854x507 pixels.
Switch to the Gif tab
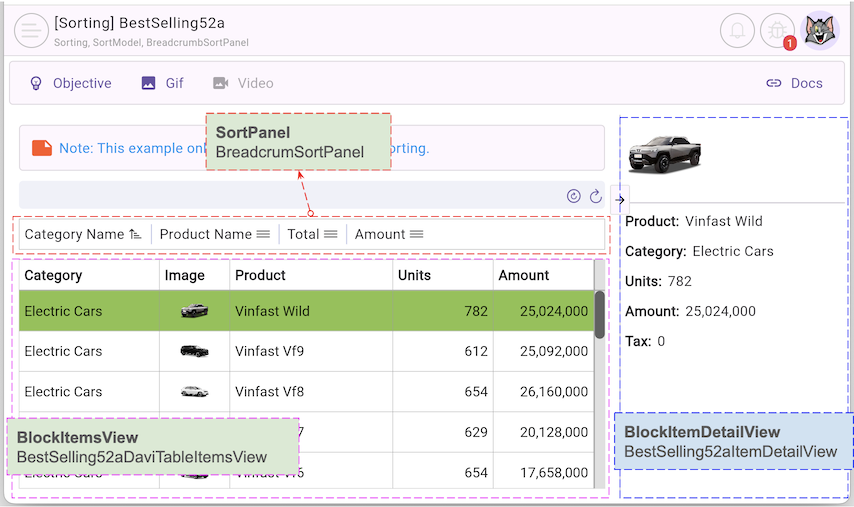163,83
